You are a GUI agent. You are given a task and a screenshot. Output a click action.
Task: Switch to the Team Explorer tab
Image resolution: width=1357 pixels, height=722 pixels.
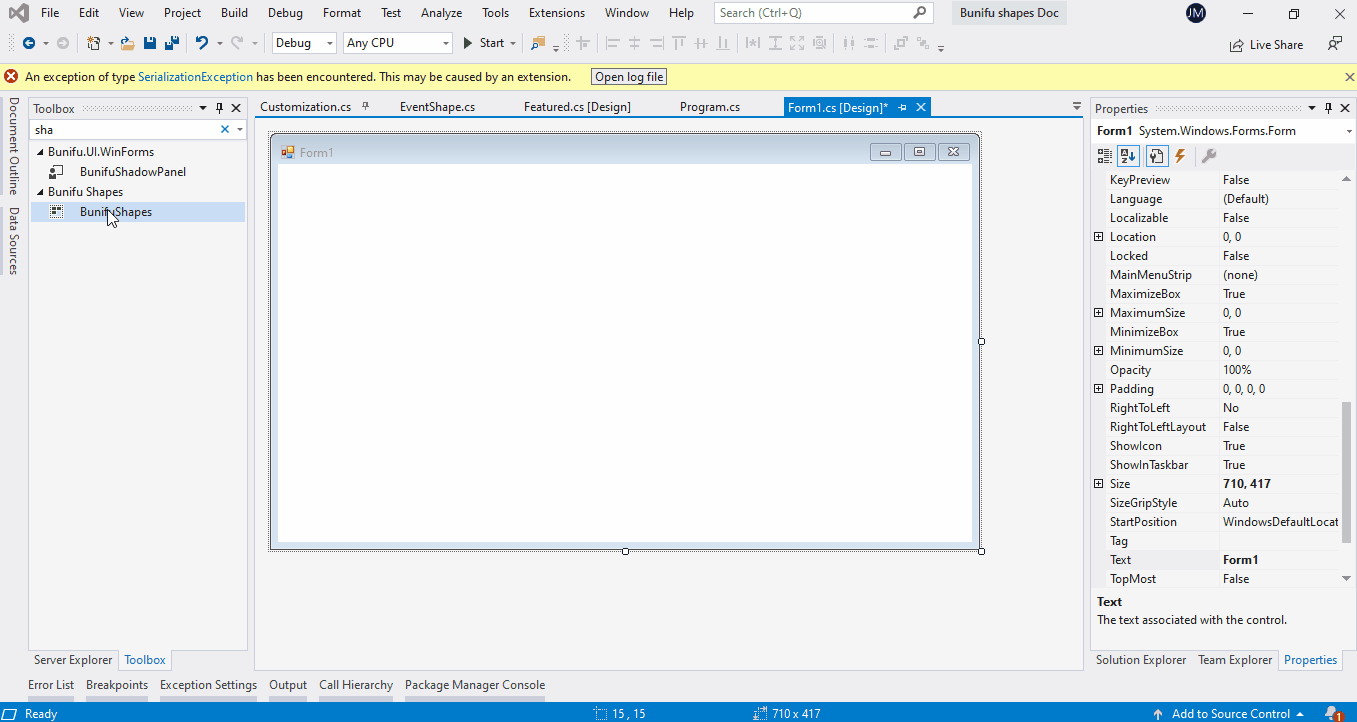pyautogui.click(x=1235, y=660)
